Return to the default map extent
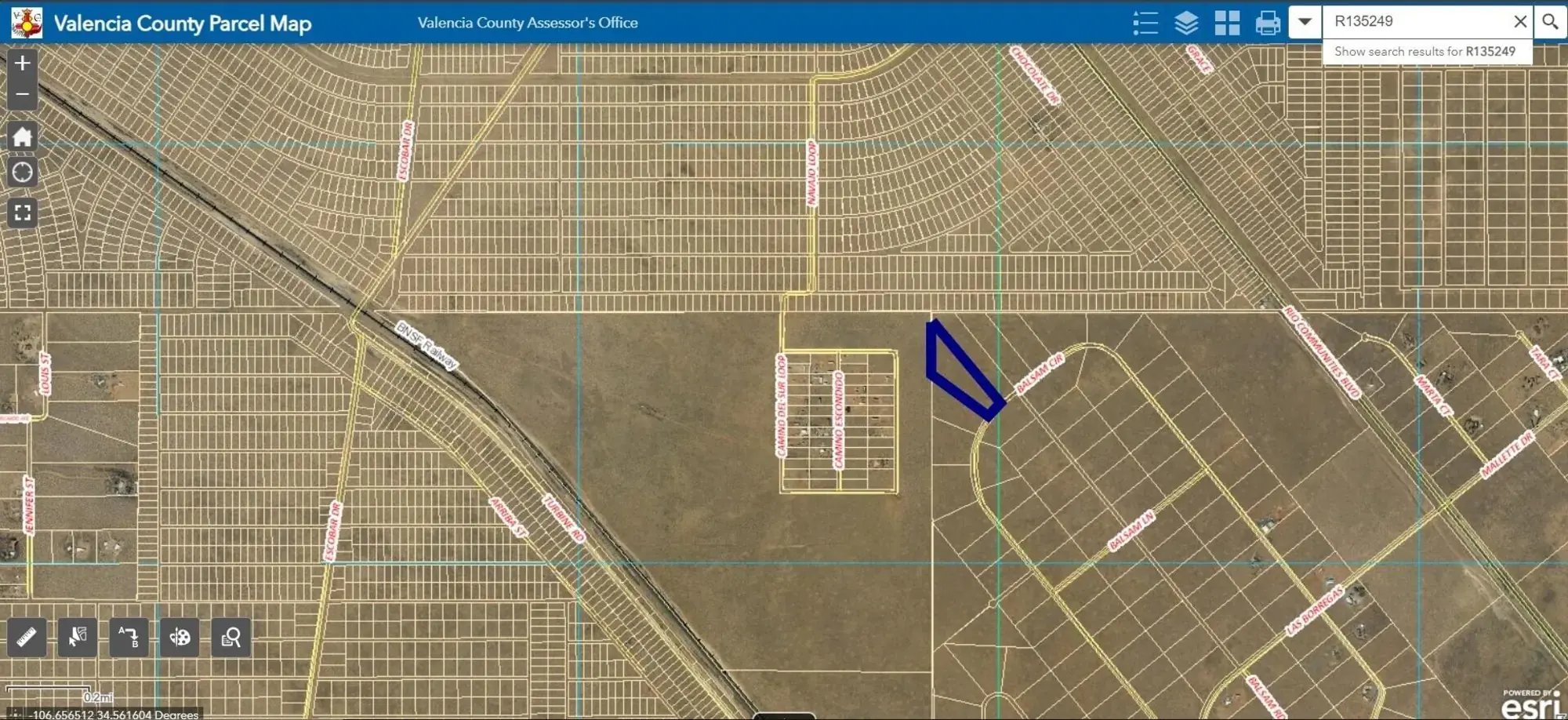Screen dimensions: 1568x720 (22, 137)
